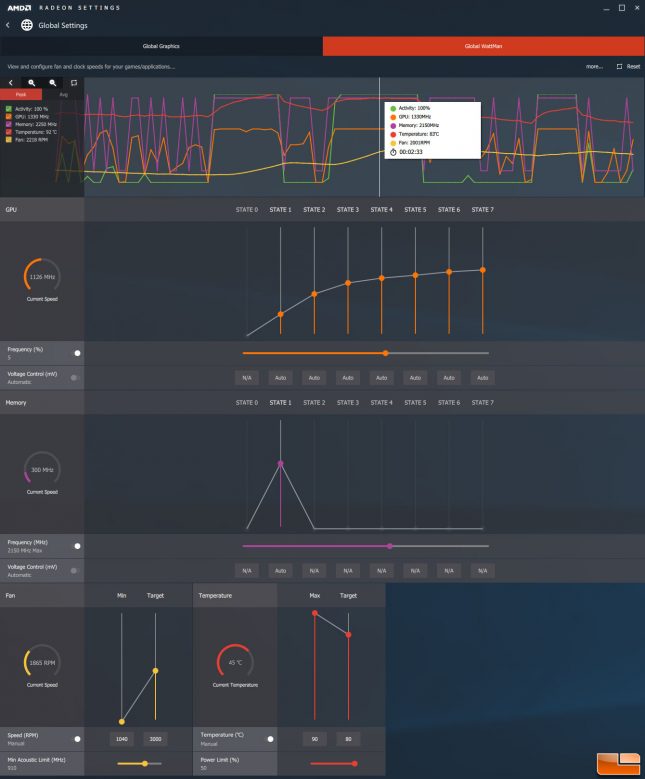Toggle the Temperature (°C) manual switch
The height and width of the screenshot is (779, 645).
(269, 739)
